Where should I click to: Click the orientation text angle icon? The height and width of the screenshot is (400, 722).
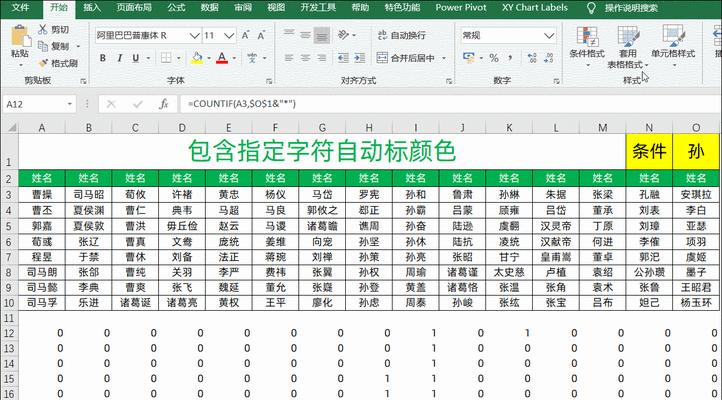click(344, 35)
